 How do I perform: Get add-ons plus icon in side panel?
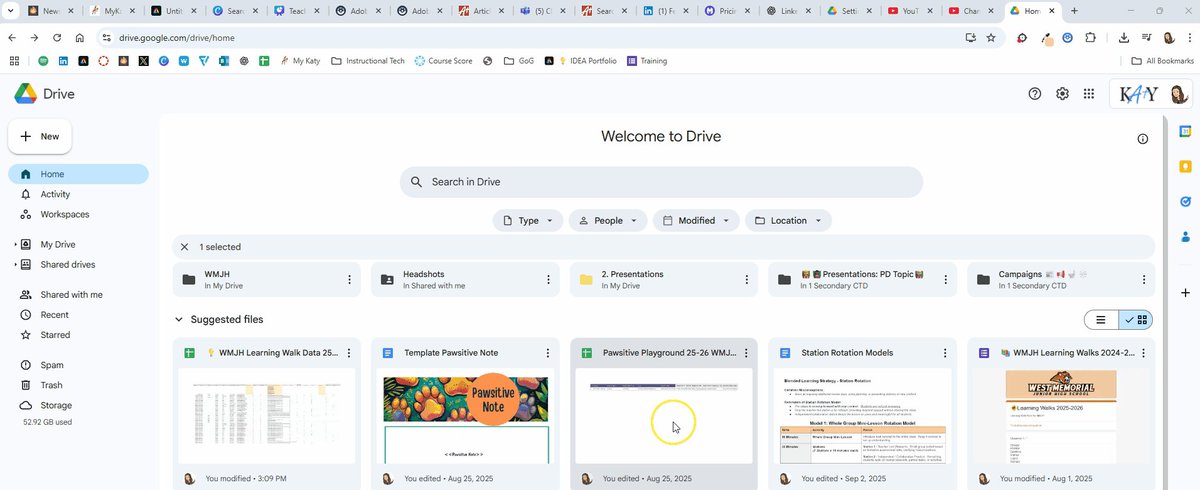click(x=1185, y=292)
